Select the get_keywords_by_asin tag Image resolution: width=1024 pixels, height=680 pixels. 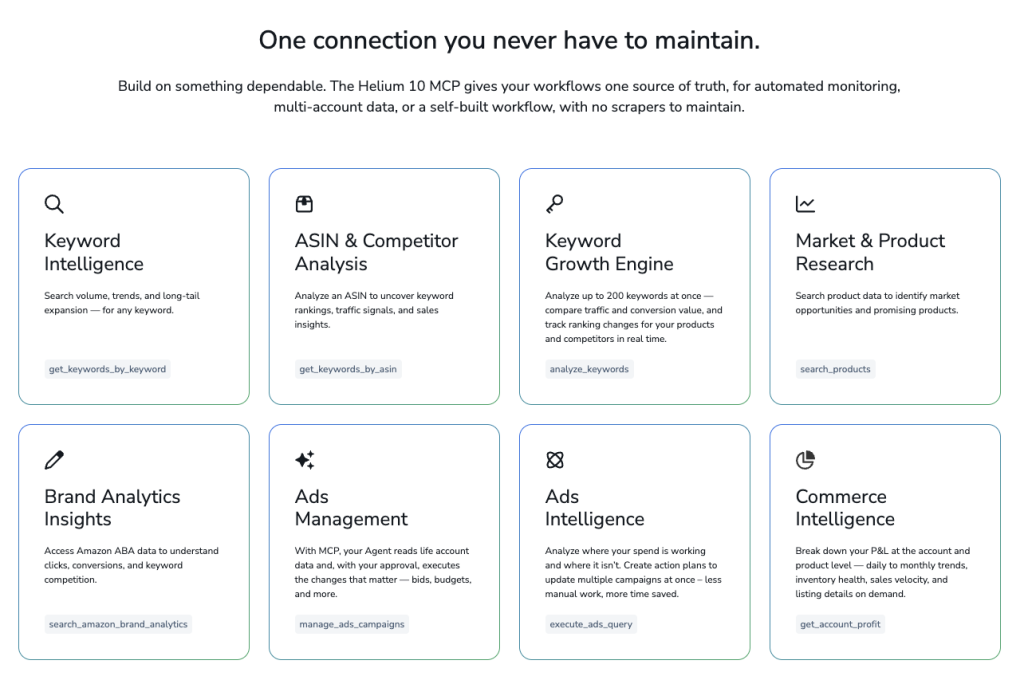point(348,369)
